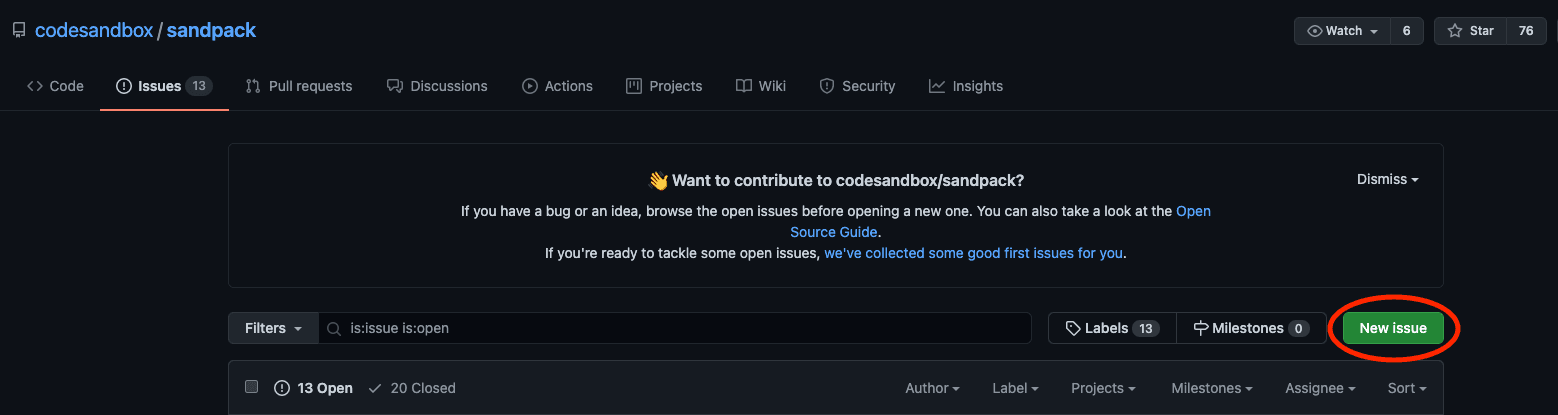1558x415 pixels.
Task: Show the 13 Open issues
Action: 314,388
